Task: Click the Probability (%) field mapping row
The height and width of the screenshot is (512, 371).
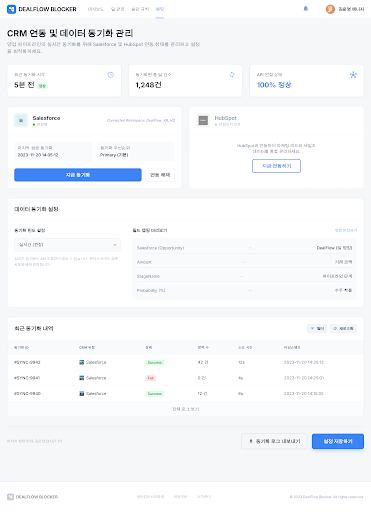Action: pos(244,290)
